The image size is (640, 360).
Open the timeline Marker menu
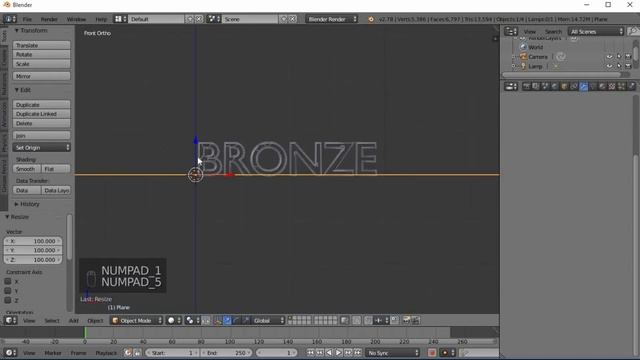tap(53, 353)
